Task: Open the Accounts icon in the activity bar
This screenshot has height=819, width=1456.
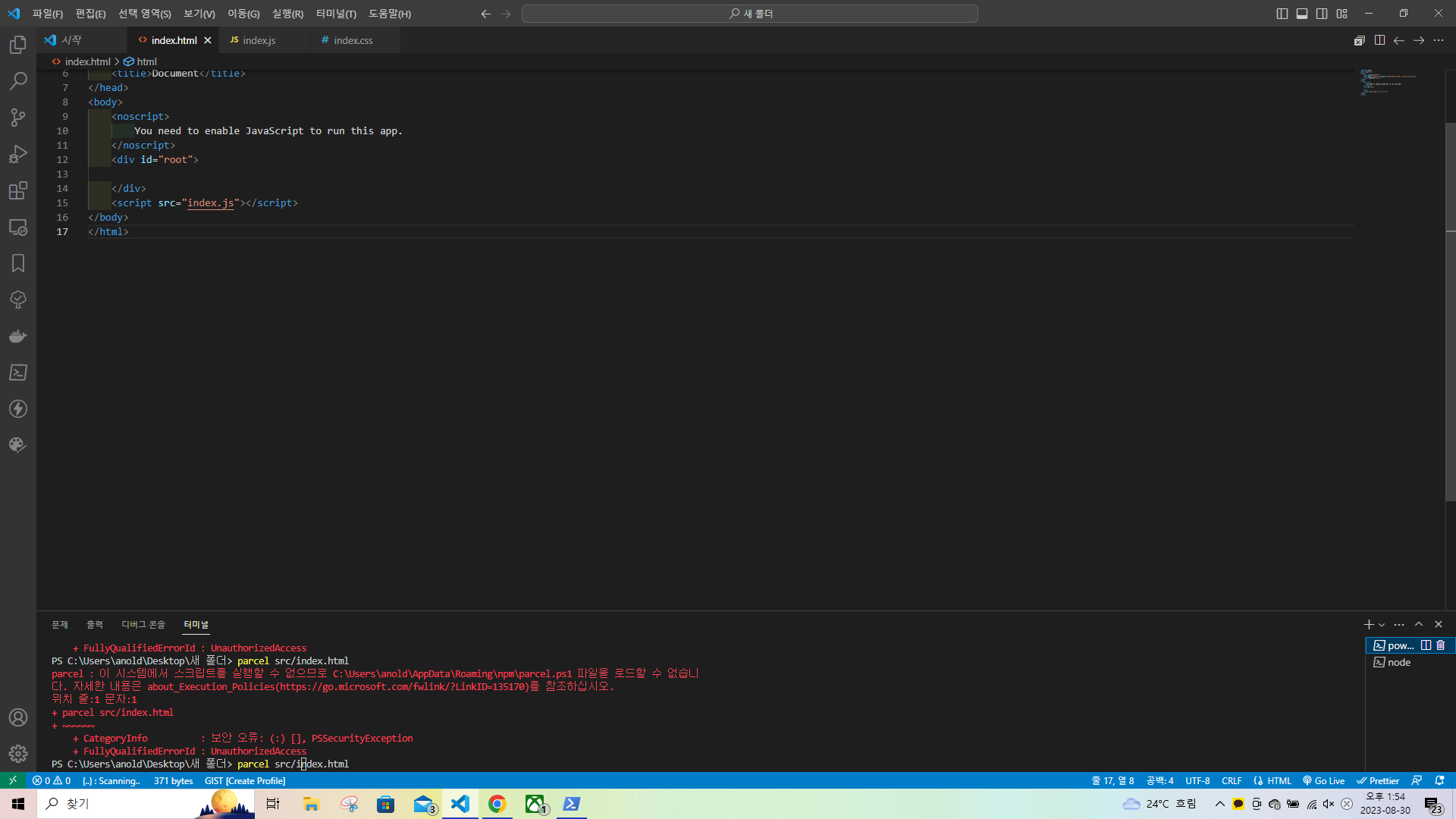Action: pyautogui.click(x=18, y=717)
